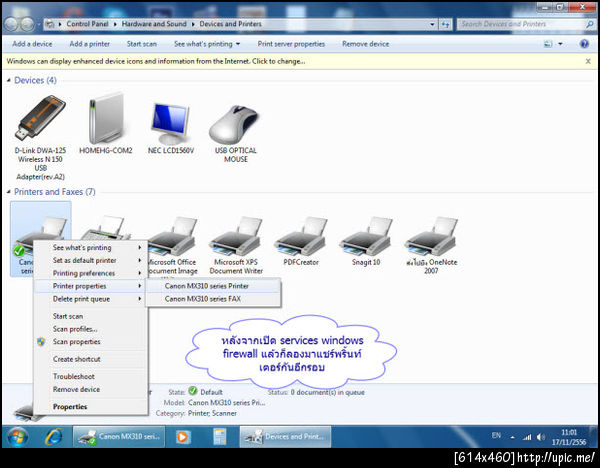Choose Remove device in context menu
Image resolution: width=600 pixels, height=468 pixels.
pyautogui.click(x=91, y=389)
